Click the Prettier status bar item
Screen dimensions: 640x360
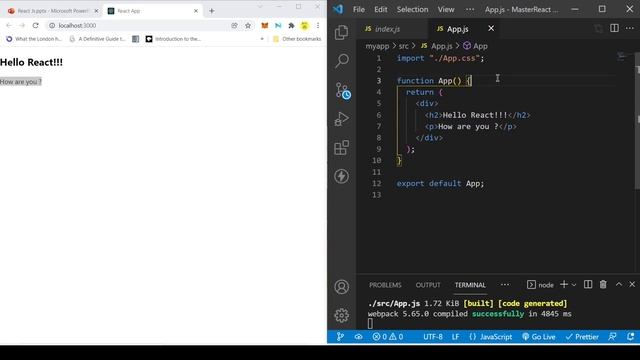[582, 337]
